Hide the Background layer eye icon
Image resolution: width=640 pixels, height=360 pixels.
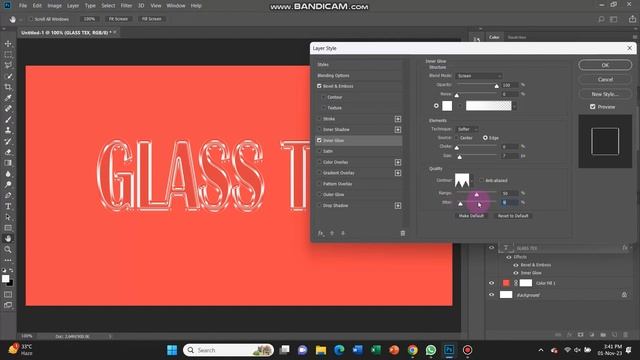point(491,295)
